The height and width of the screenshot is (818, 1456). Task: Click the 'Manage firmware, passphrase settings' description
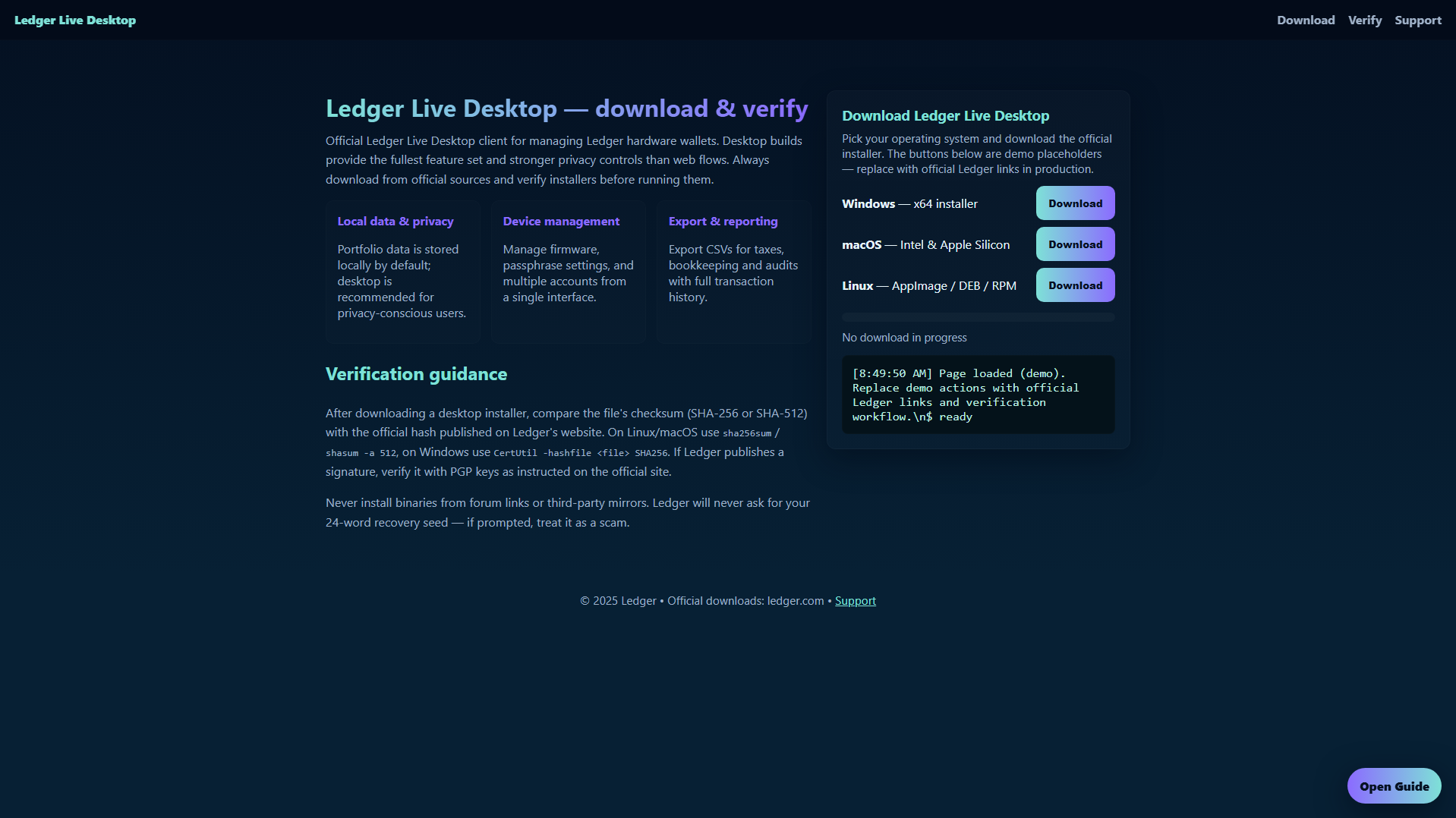tap(568, 273)
